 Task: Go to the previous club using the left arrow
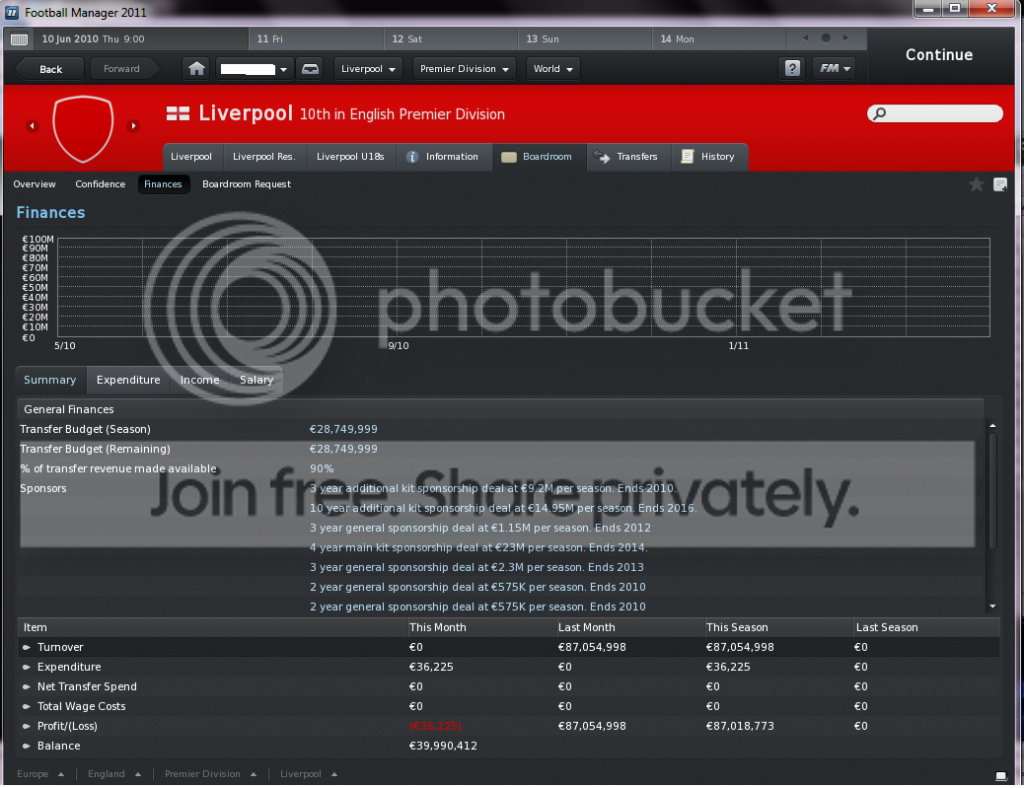tap(31, 126)
